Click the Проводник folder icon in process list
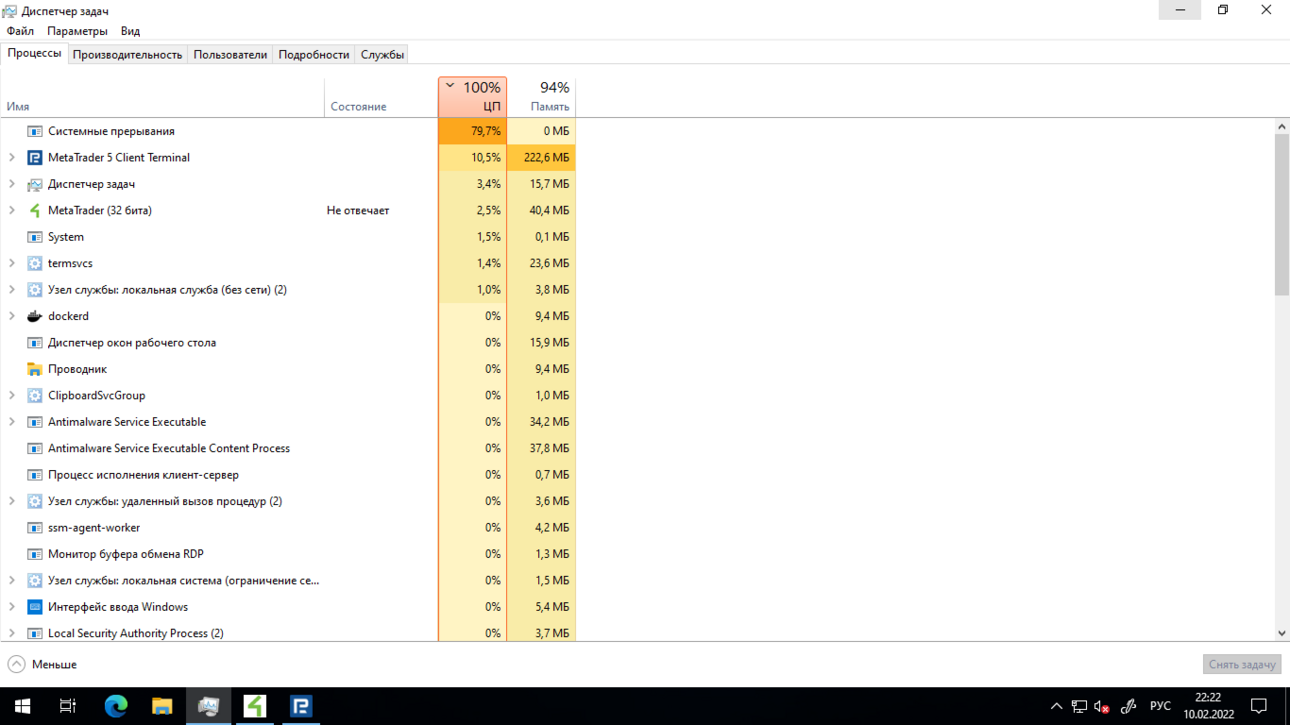The width and height of the screenshot is (1290, 725). pos(35,369)
